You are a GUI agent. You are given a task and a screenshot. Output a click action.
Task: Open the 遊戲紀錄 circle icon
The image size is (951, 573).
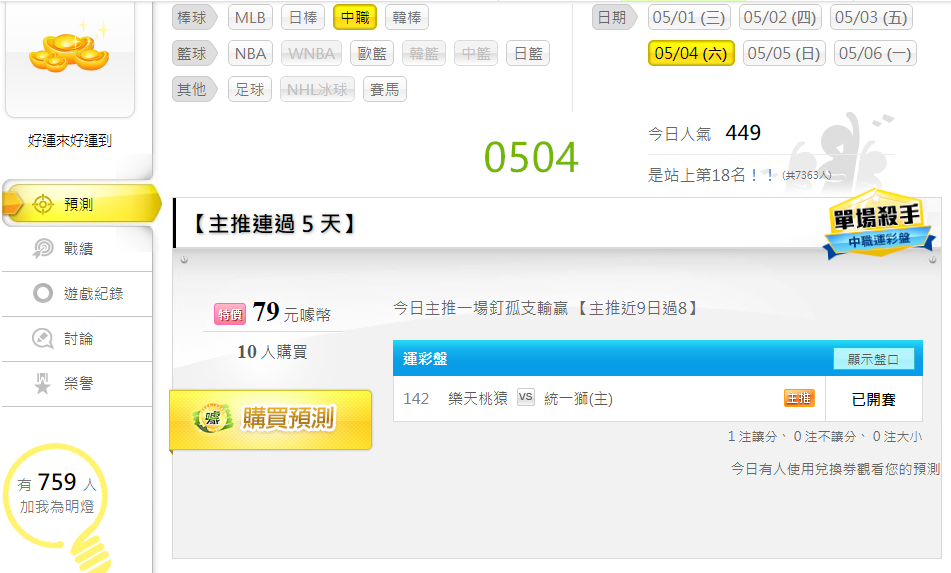pos(43,293)
